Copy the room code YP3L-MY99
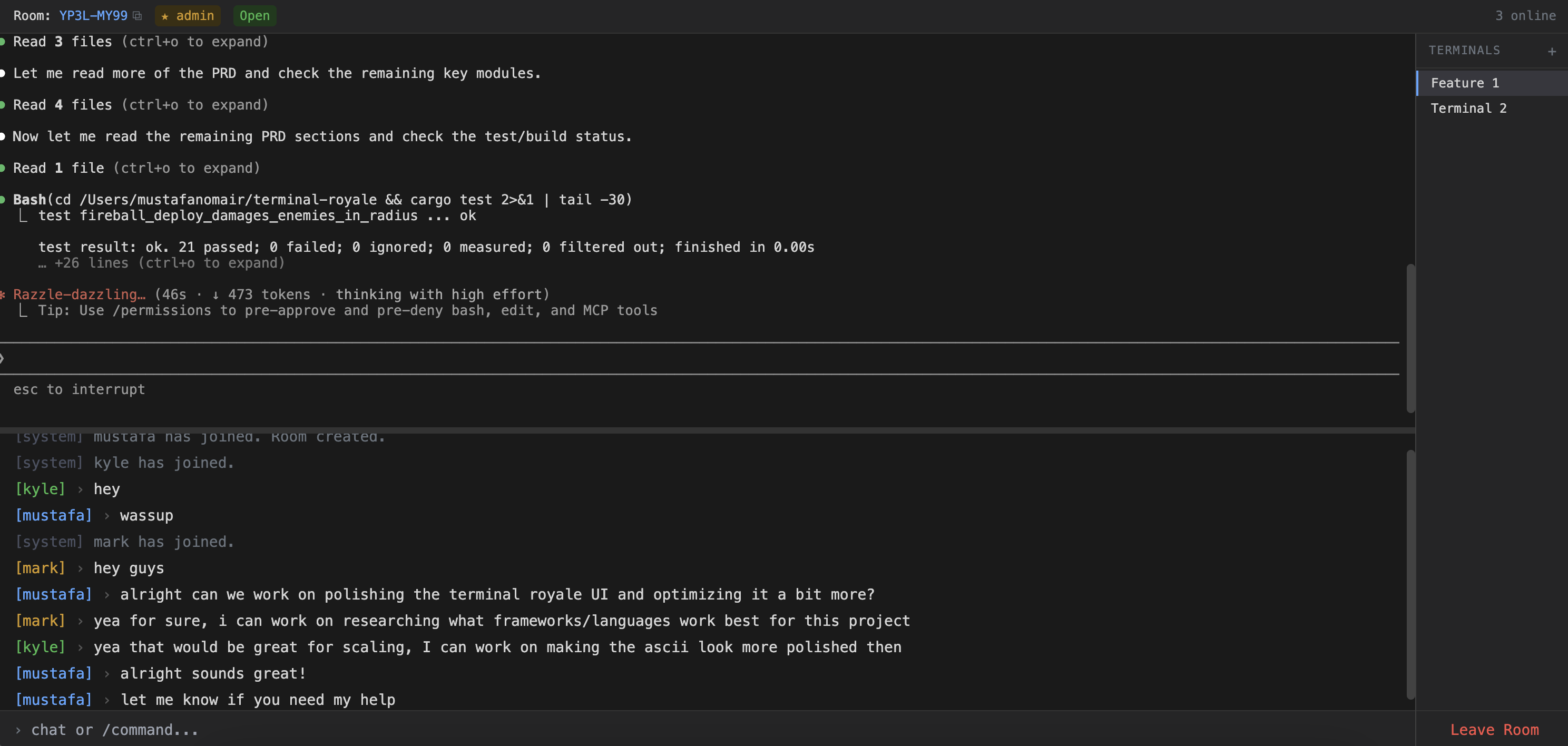The image size is (1568, 746). 138,16
